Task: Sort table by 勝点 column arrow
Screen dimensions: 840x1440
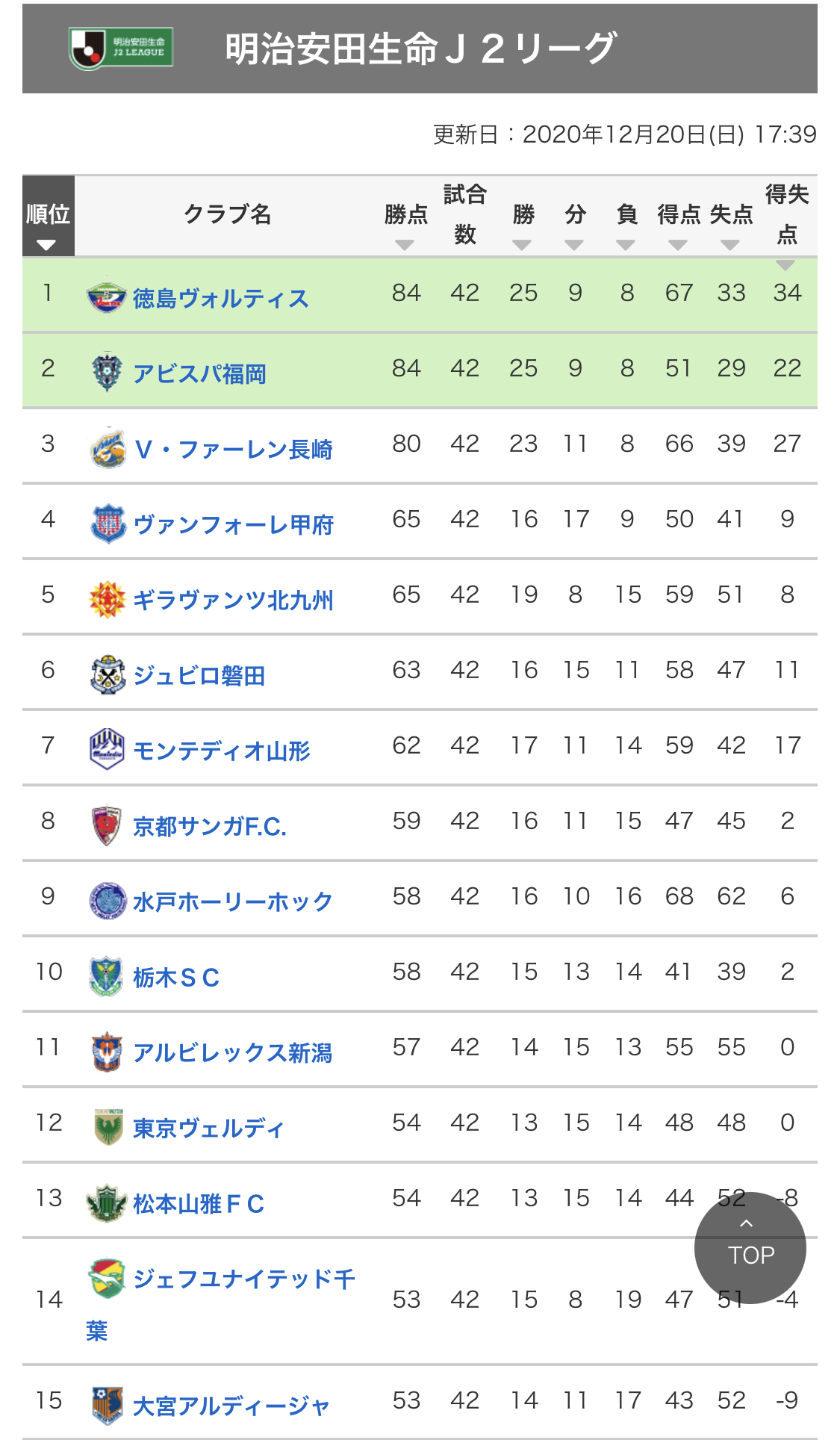Action: [405, 245]
